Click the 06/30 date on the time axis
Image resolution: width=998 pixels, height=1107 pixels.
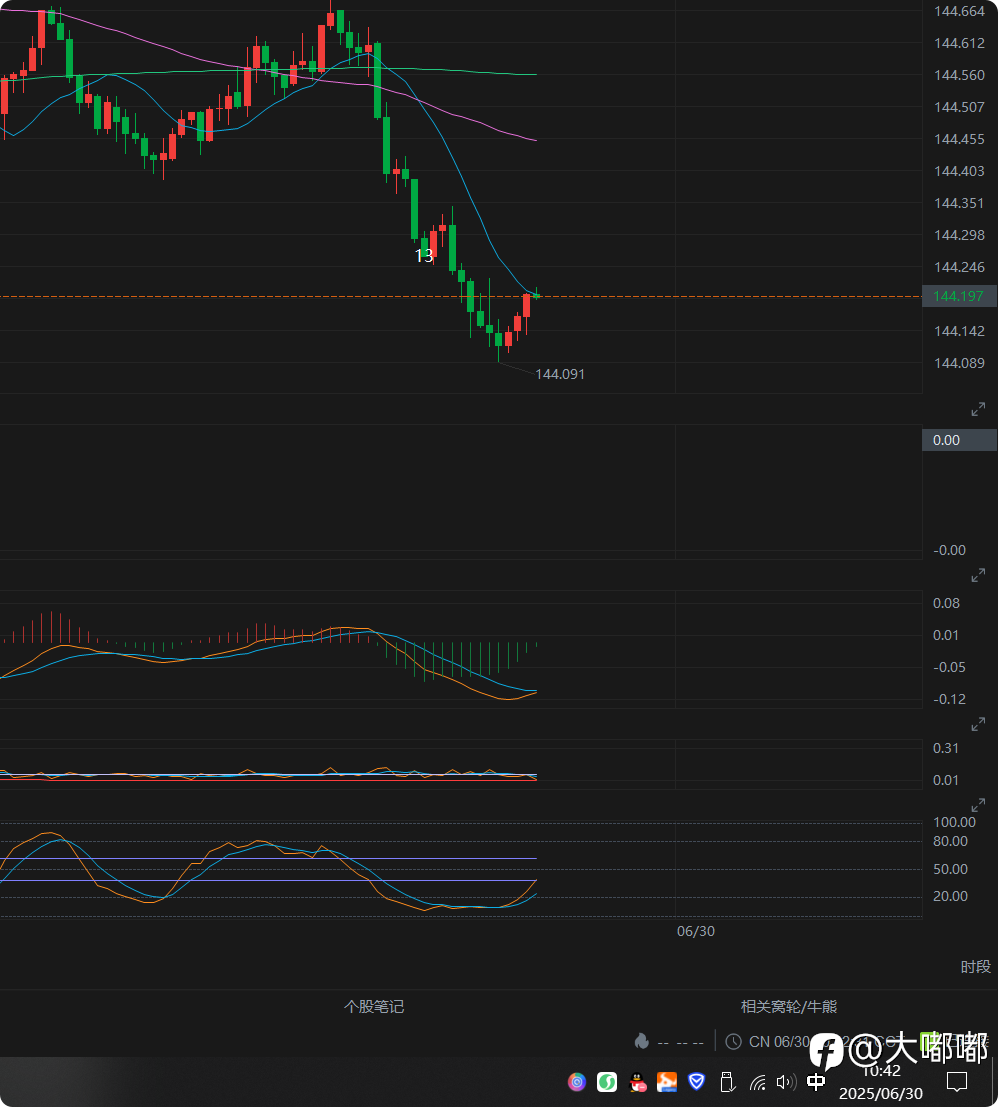coord(695,931)
